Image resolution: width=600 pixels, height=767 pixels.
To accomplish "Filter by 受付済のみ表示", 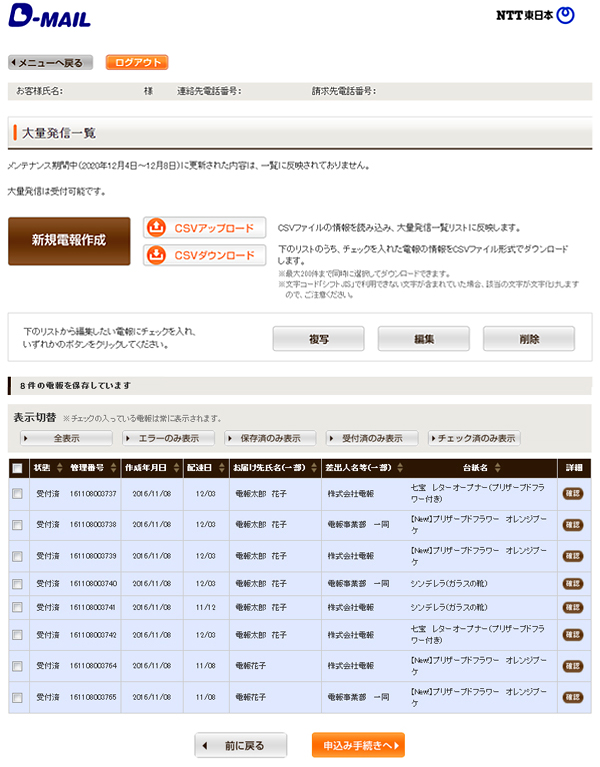I will click(372, 438).
